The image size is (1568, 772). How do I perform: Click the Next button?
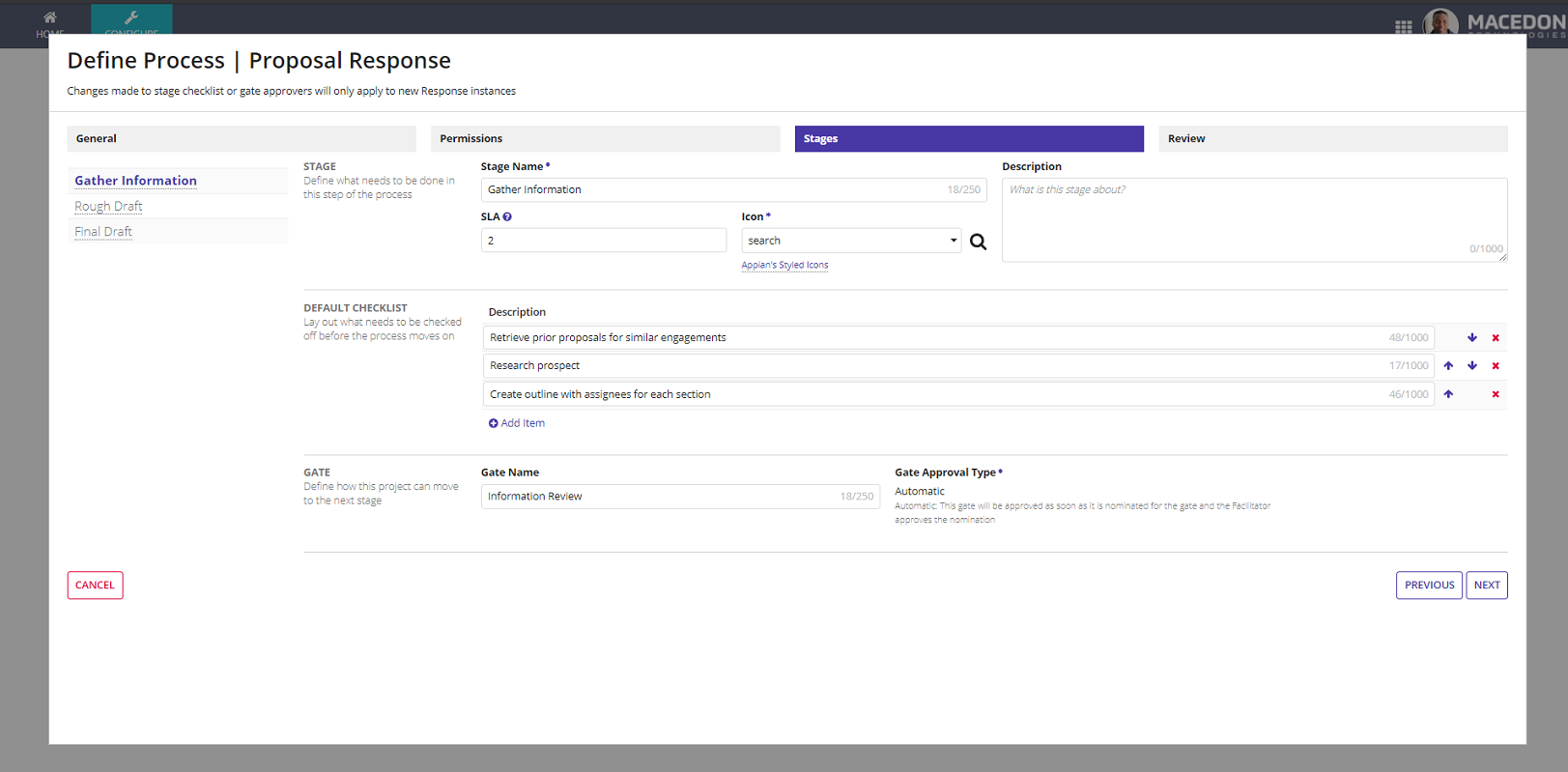[x=1486, y=586]
